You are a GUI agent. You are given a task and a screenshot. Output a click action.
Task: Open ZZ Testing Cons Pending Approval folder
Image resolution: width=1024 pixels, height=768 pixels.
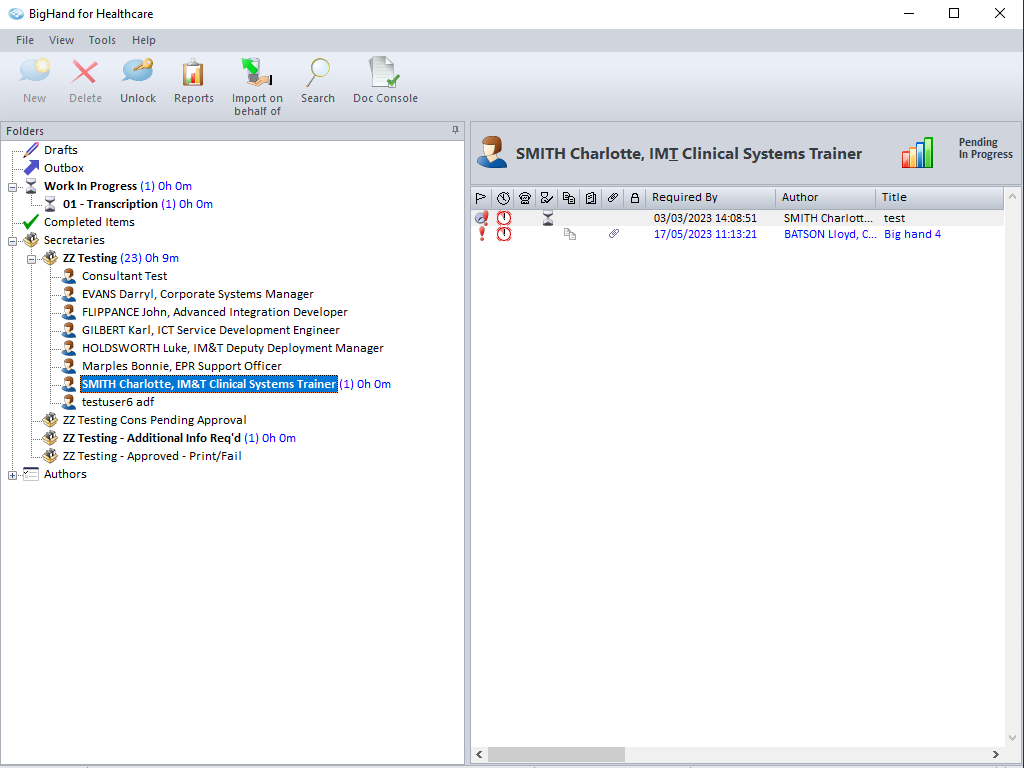click(155, 420)
